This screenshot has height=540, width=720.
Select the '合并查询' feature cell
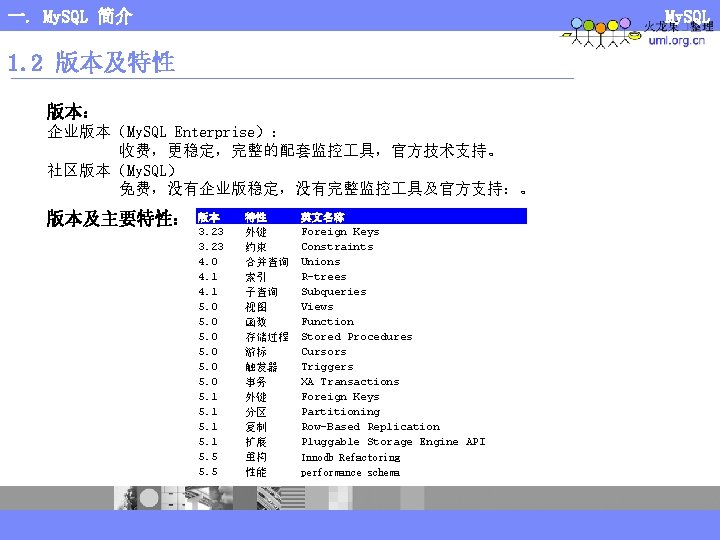[x=267, y=262]
